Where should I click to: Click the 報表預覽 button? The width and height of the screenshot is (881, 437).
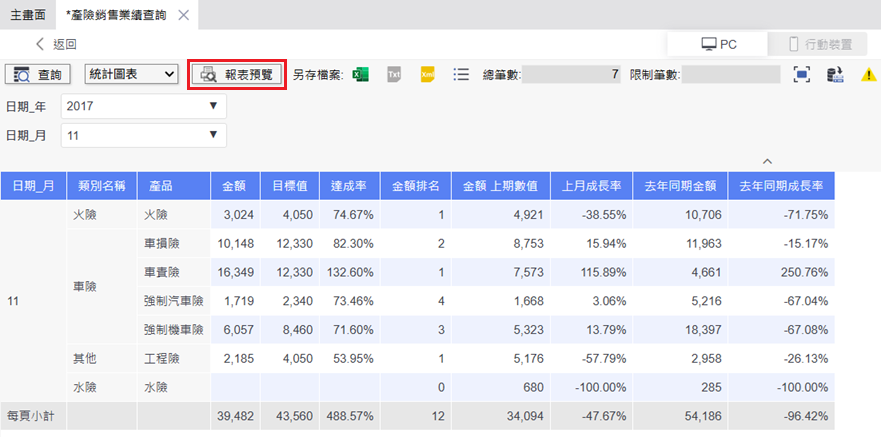pyautogui.click(x=238, y=74)
